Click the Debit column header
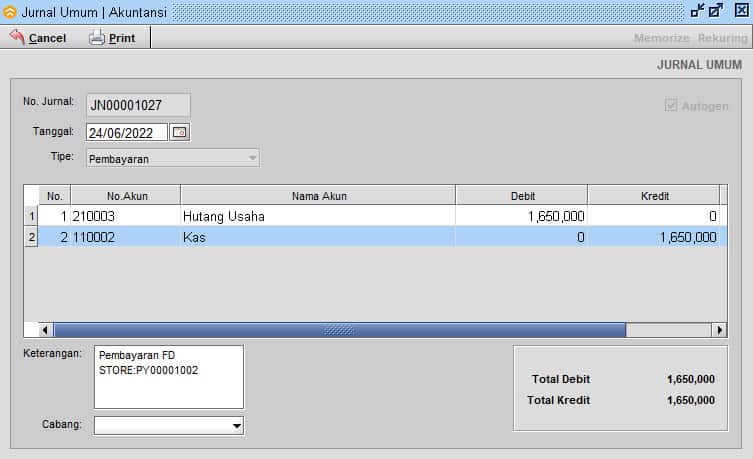 (x=522, y=196)
